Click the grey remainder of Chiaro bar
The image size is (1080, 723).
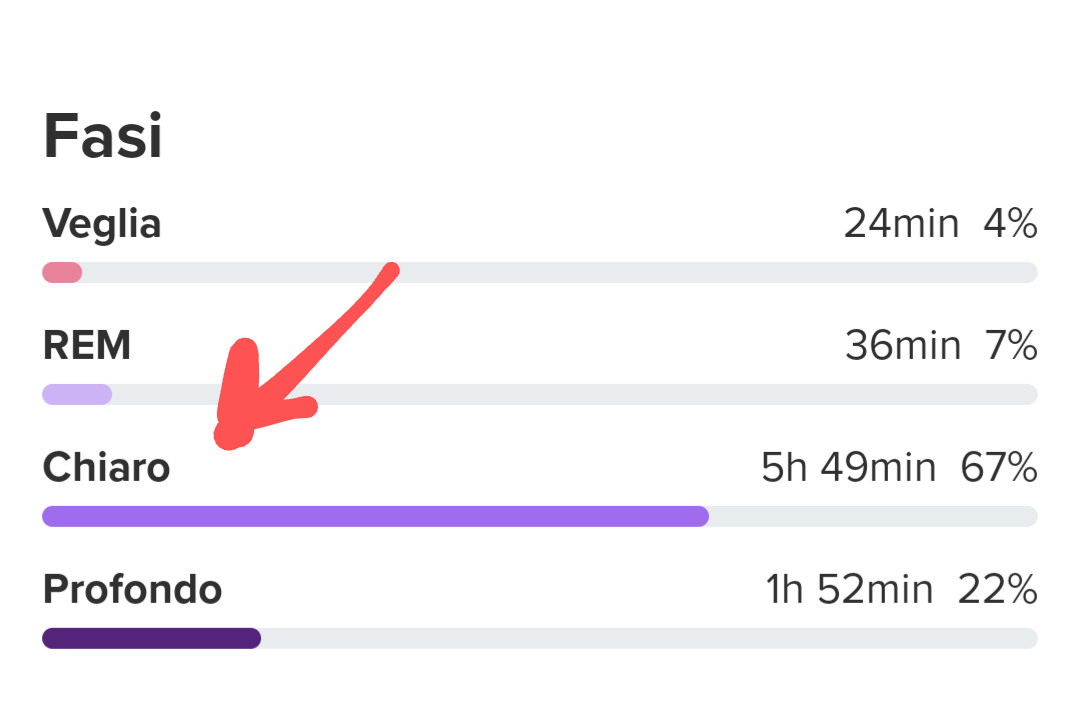[873, 516]
